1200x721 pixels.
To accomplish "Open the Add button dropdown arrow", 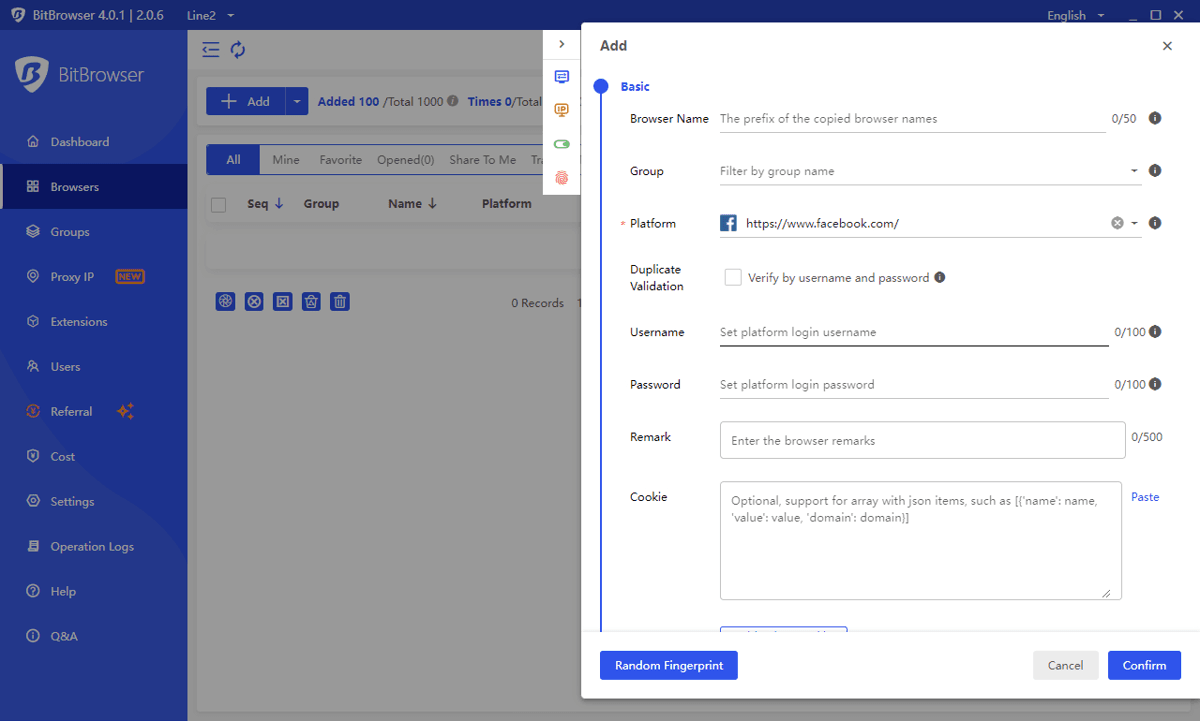I will [298, 101].
